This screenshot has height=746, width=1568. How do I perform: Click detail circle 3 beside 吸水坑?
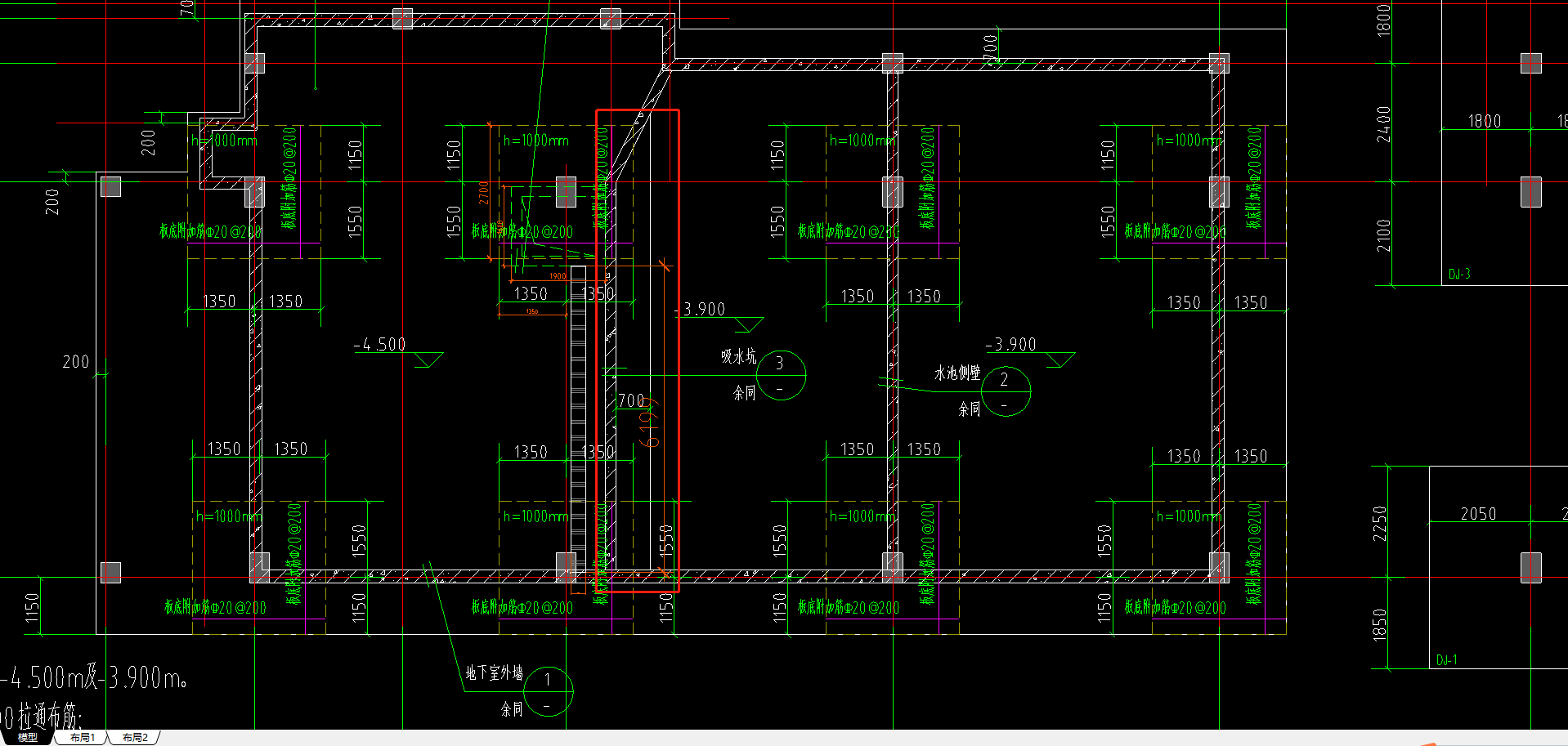[781, 374]
